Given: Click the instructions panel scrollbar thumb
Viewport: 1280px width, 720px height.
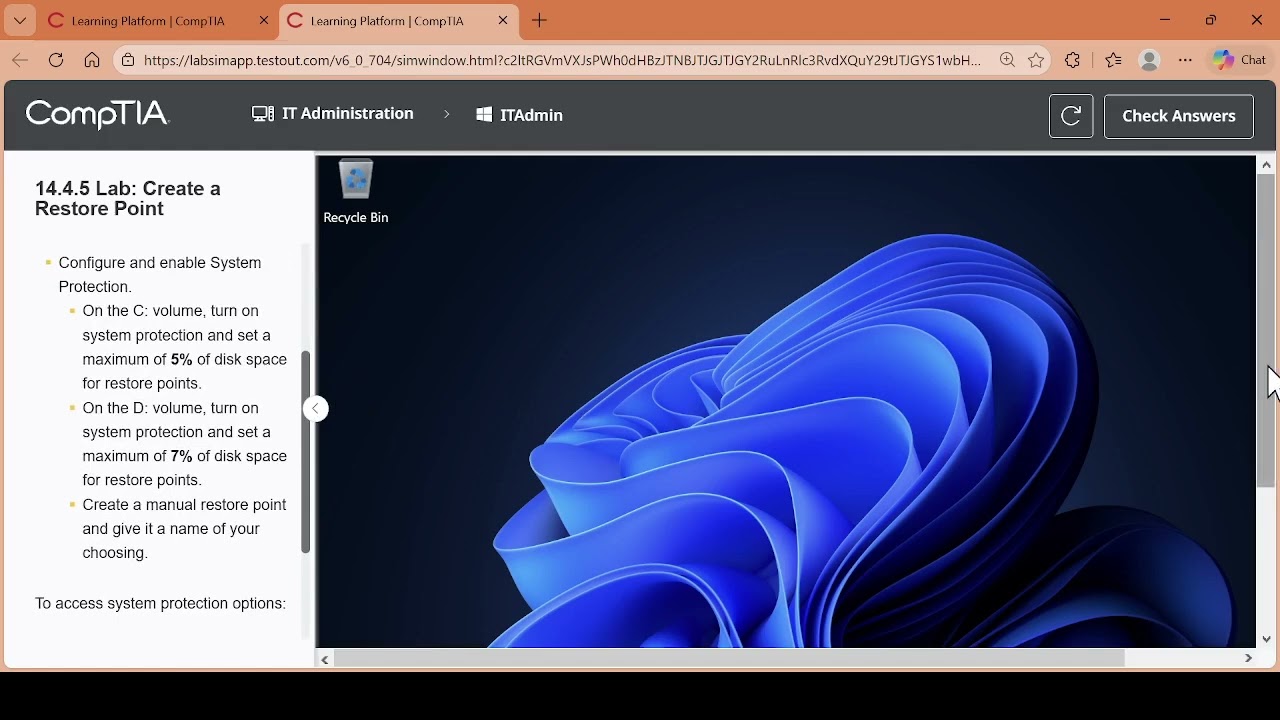Looking at the screenshot, I should point(306,451).
